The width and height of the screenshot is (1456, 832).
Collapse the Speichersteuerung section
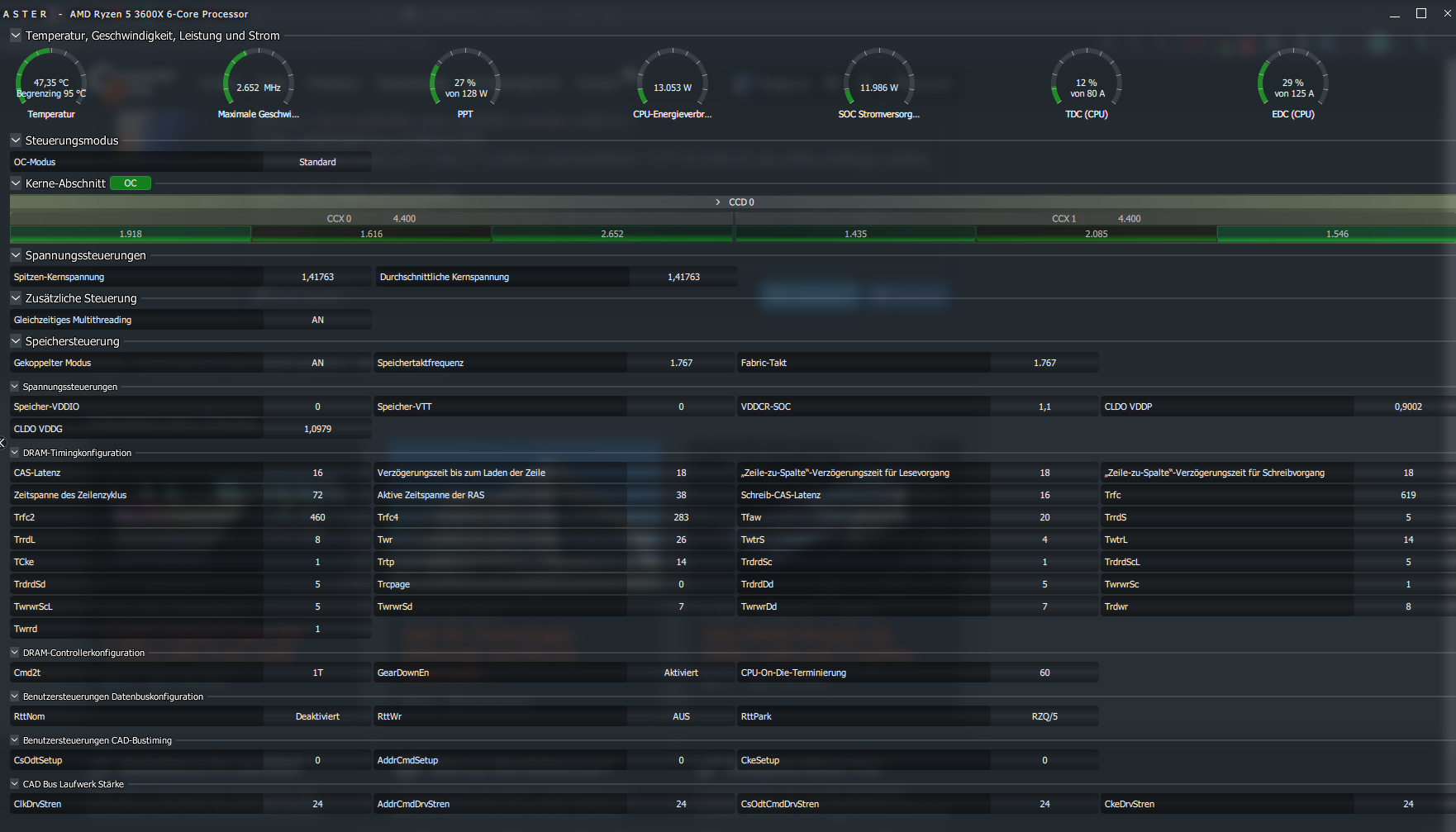click(x=16, y=341)
